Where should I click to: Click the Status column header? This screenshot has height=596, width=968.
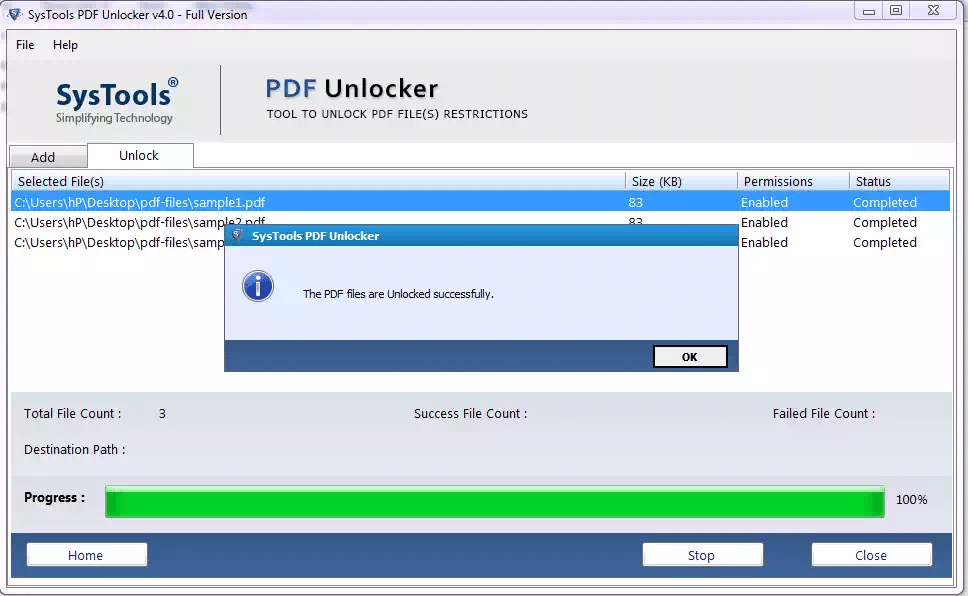899,181
